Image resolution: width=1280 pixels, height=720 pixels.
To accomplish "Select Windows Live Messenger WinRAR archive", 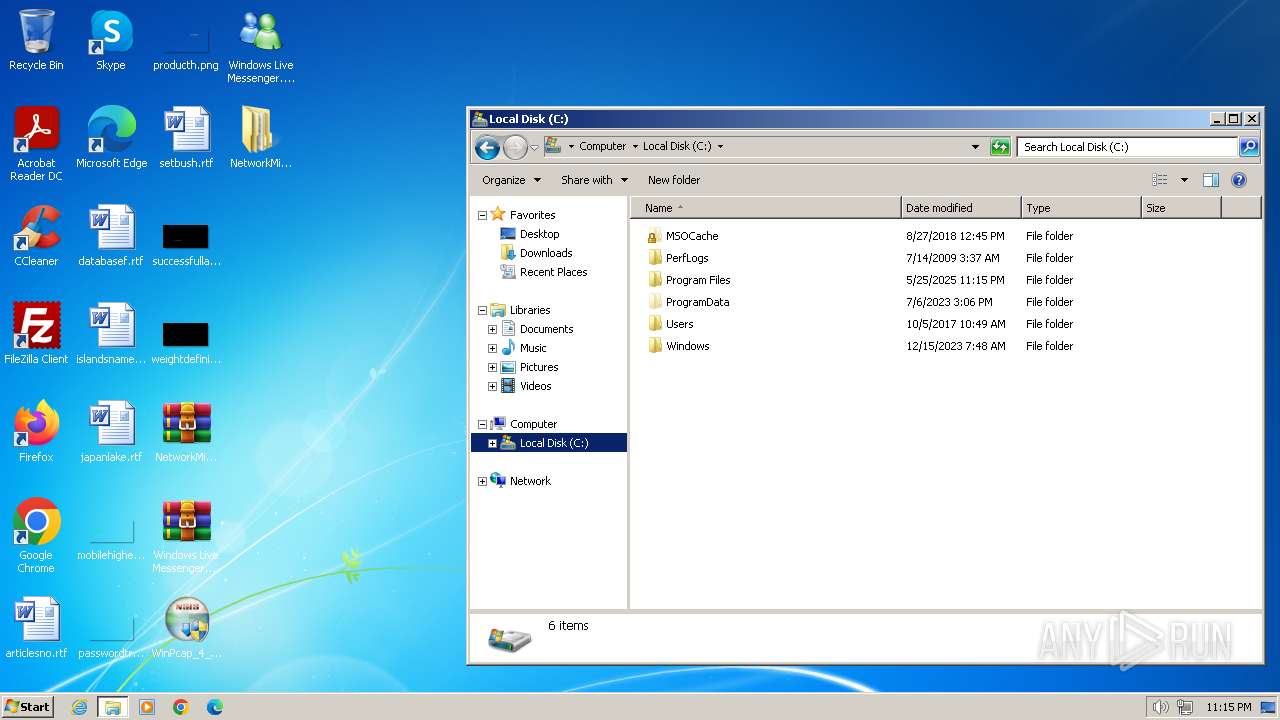I will point(186,536).
